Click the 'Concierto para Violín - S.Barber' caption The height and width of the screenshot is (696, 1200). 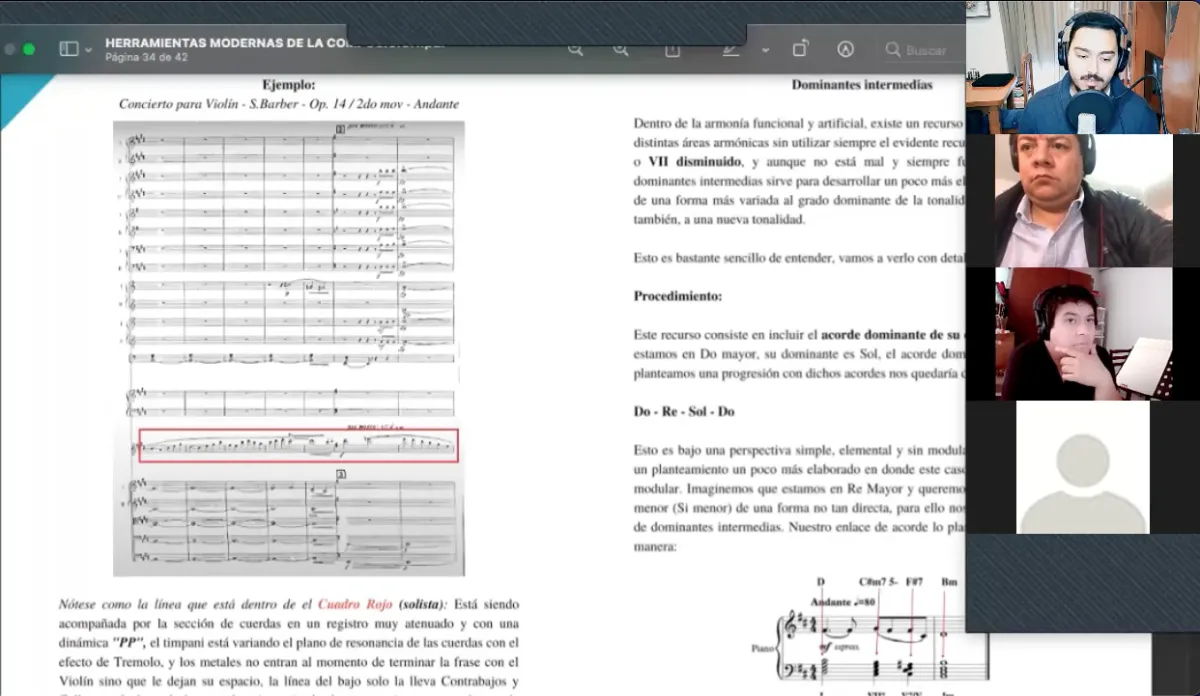click(289, 104)
